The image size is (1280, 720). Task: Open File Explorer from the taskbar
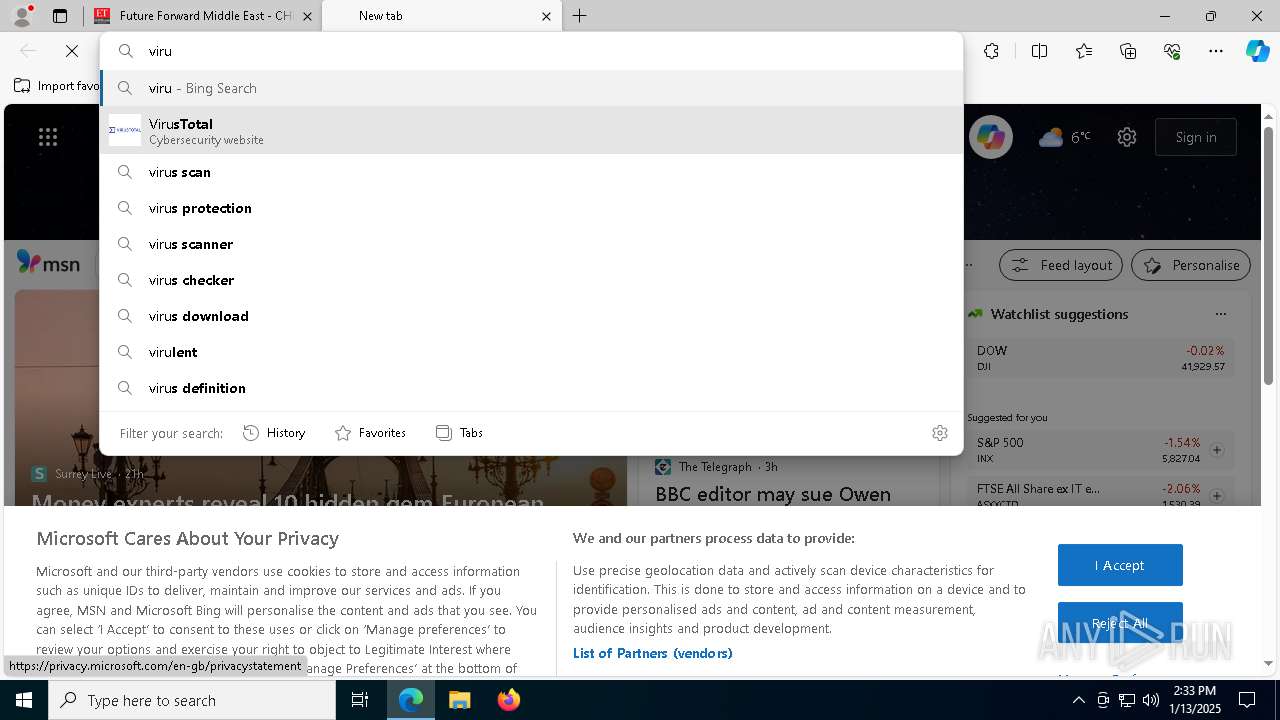click(x=459, y=700)
